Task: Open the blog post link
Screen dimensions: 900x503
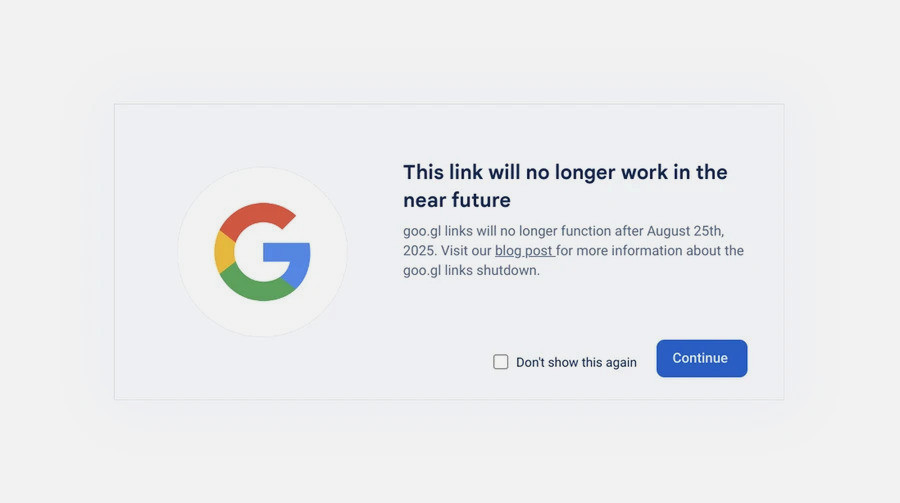Action: [x=524, y=251]
